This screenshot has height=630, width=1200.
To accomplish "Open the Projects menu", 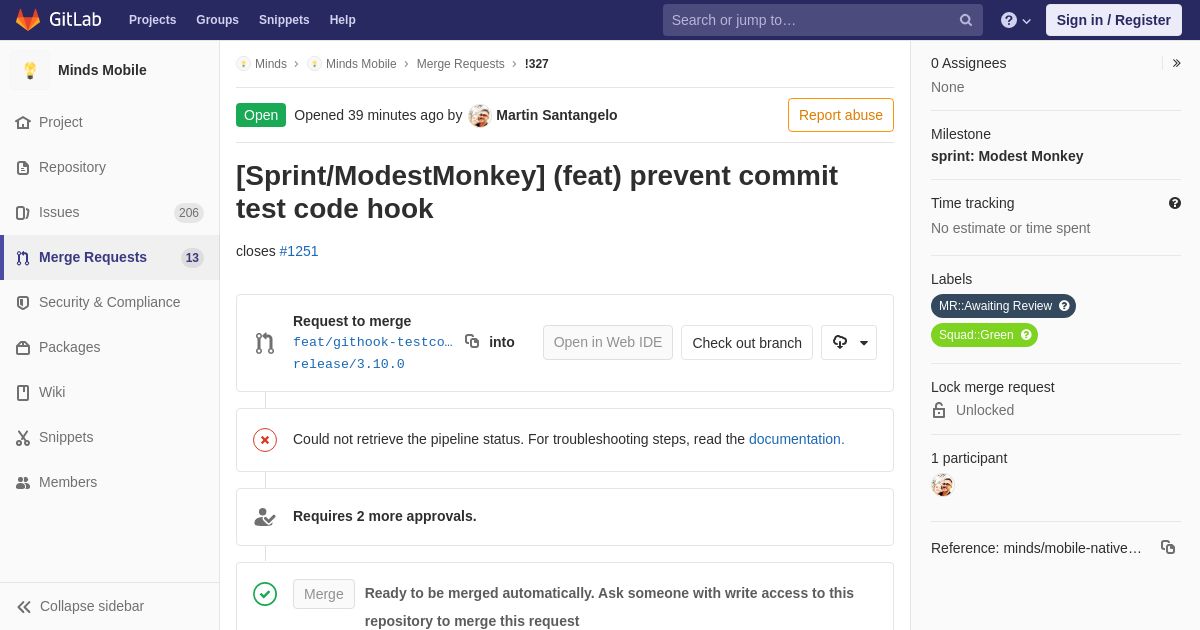I will click(x=152, y=20).
